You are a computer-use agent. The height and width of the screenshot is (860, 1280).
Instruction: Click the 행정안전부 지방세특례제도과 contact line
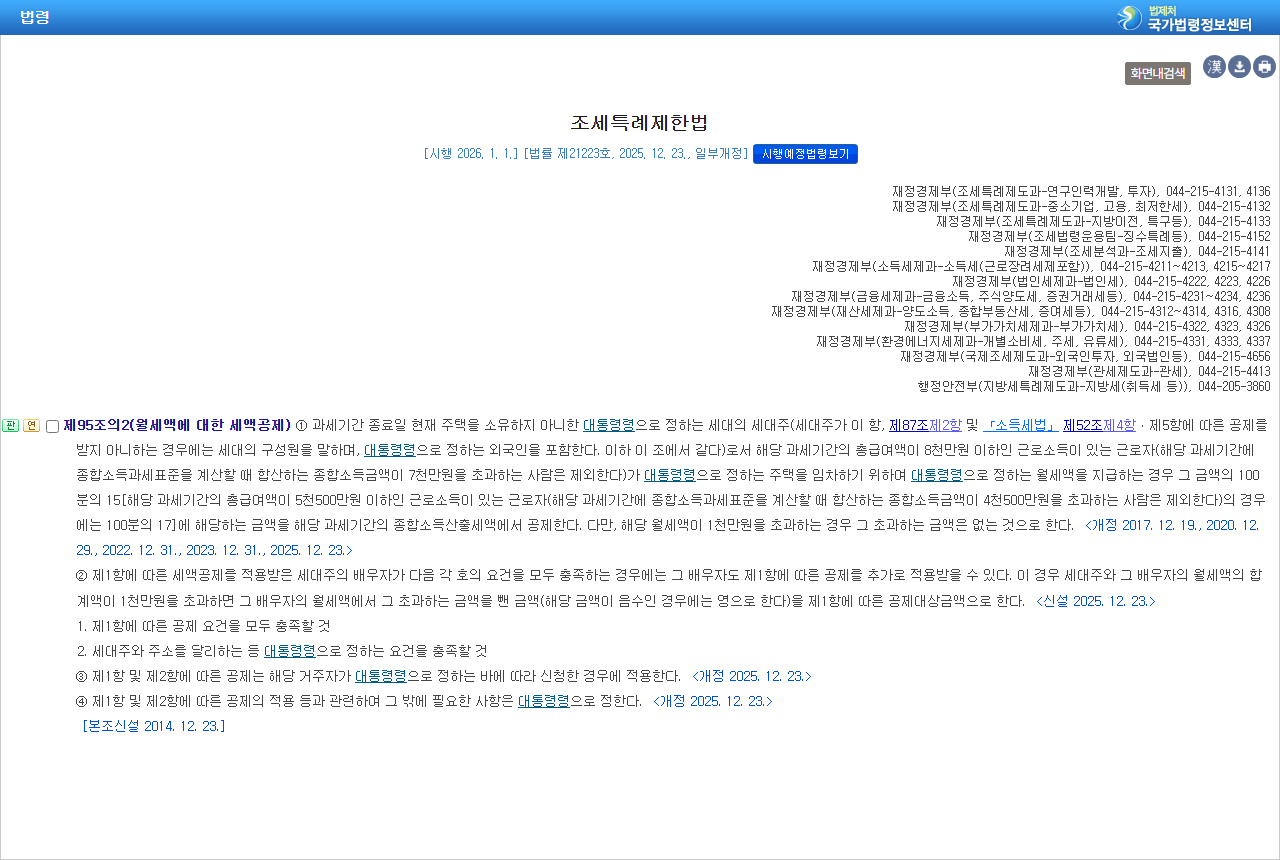tap(1094, 386)
